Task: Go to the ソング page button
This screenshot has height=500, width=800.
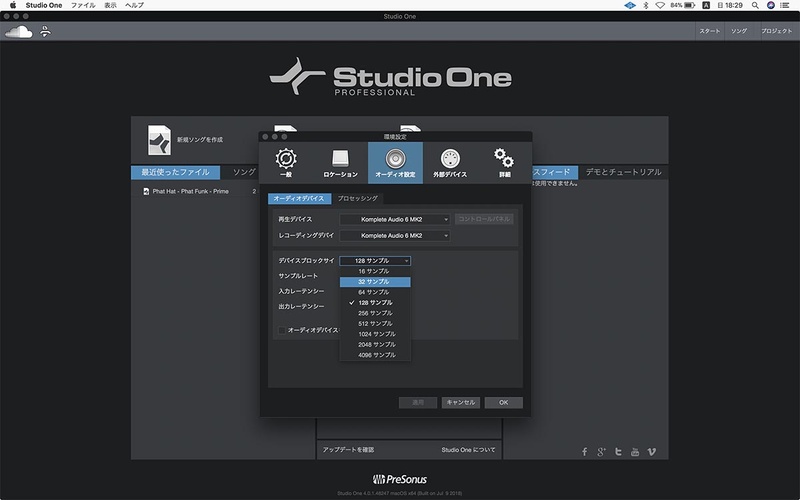Action: tap(739, 31)
